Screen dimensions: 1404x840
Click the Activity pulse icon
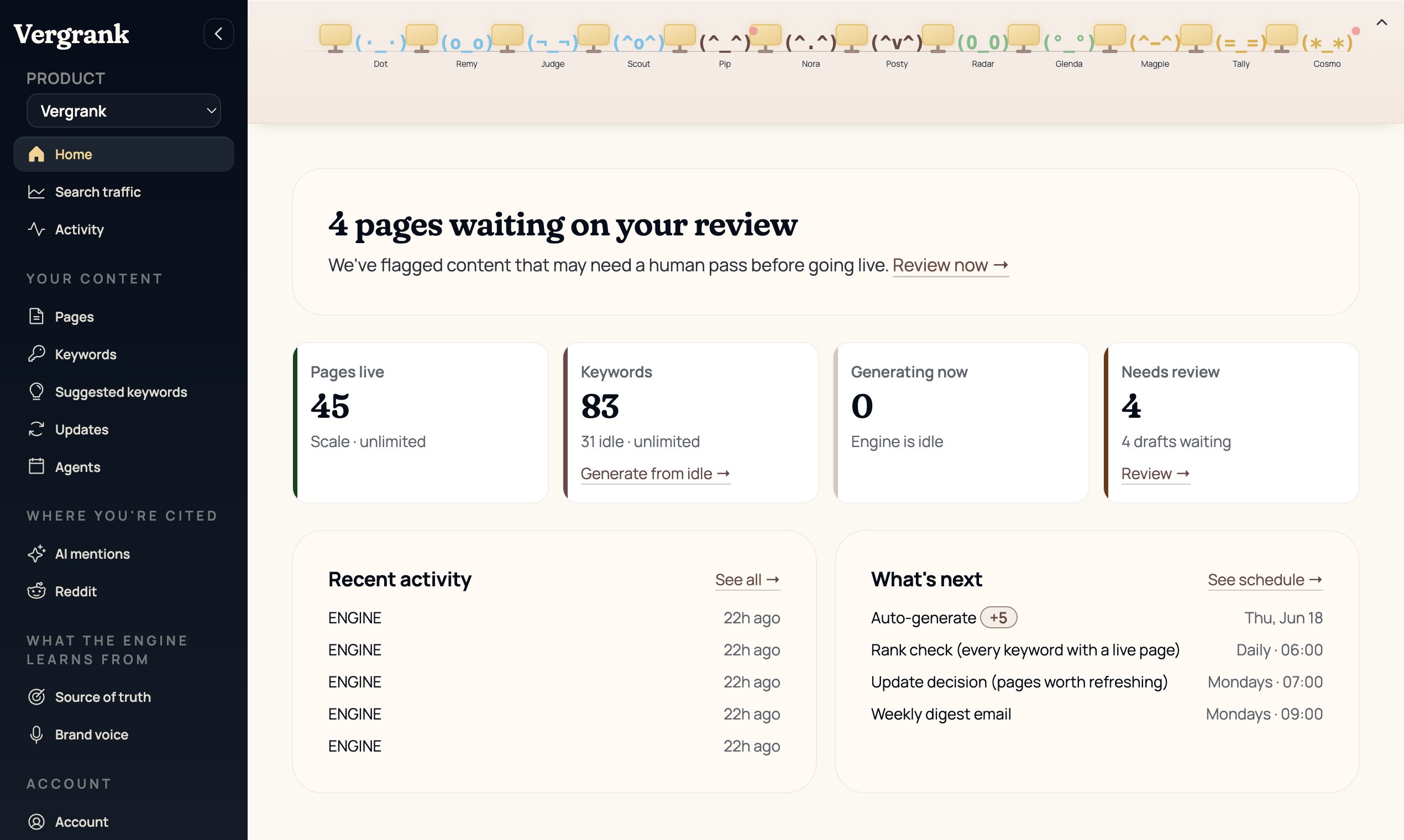[x=36, y=229]
